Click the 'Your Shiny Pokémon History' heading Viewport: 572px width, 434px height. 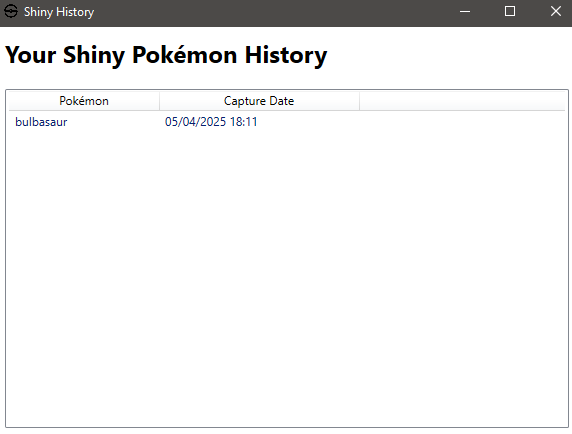[x=166, y=55]
